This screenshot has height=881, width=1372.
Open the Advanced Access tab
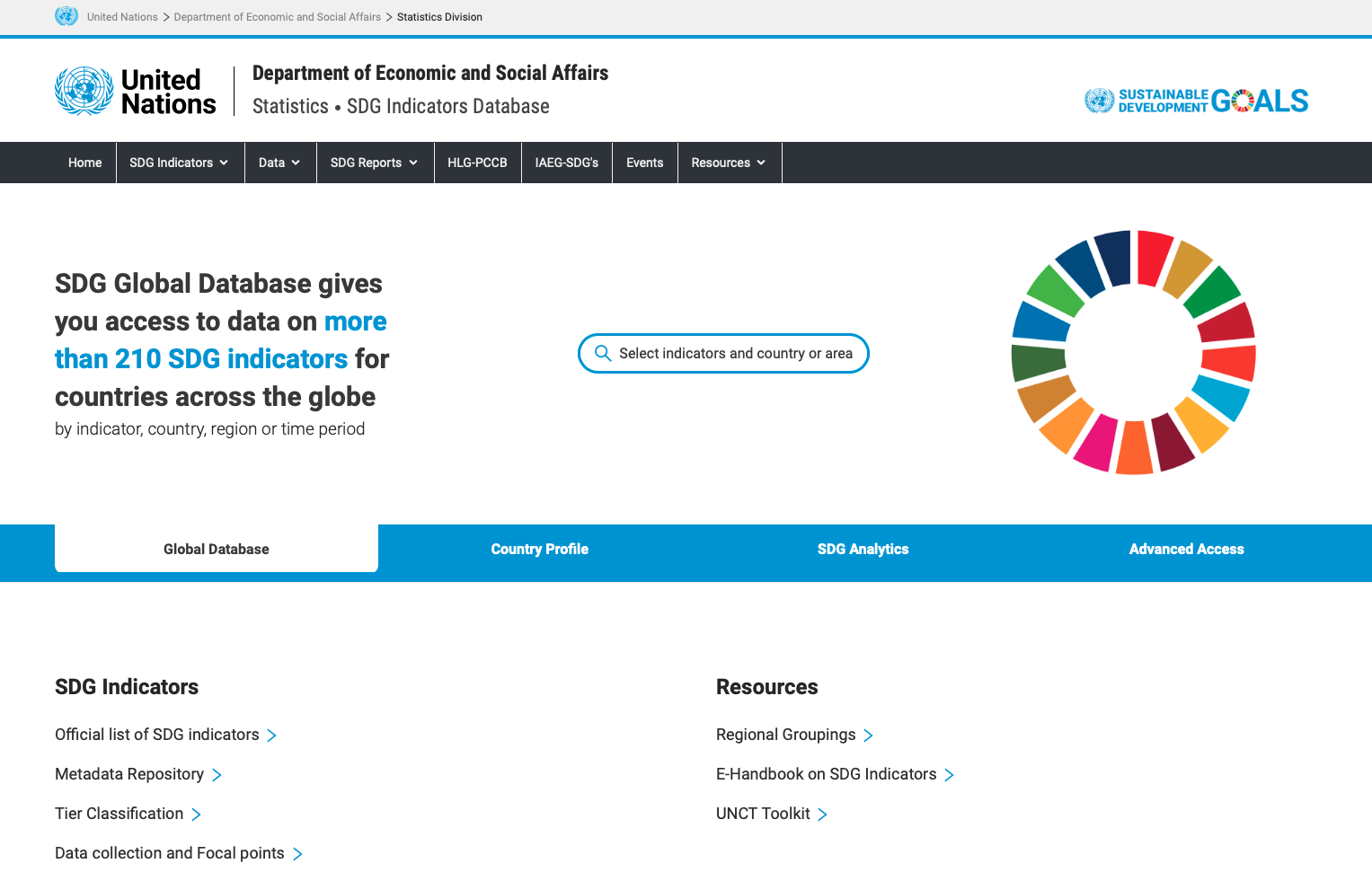point(1186,549)
